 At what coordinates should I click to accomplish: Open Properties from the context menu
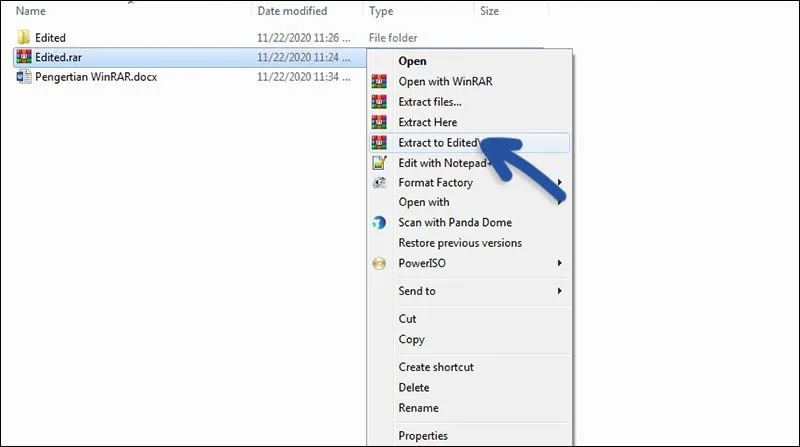click(x=469, y=435)
